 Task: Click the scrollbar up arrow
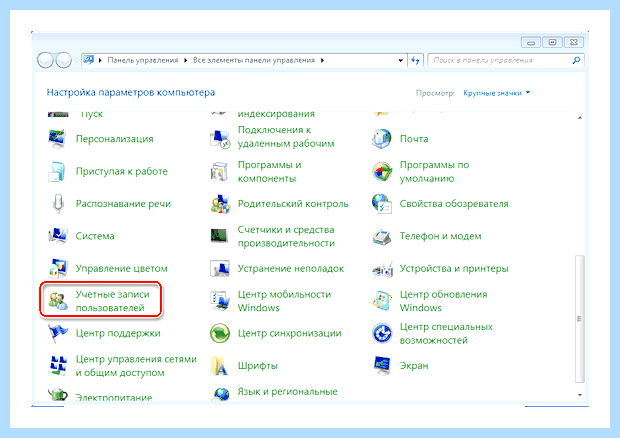pyautogui.click(x=579, y=118)
